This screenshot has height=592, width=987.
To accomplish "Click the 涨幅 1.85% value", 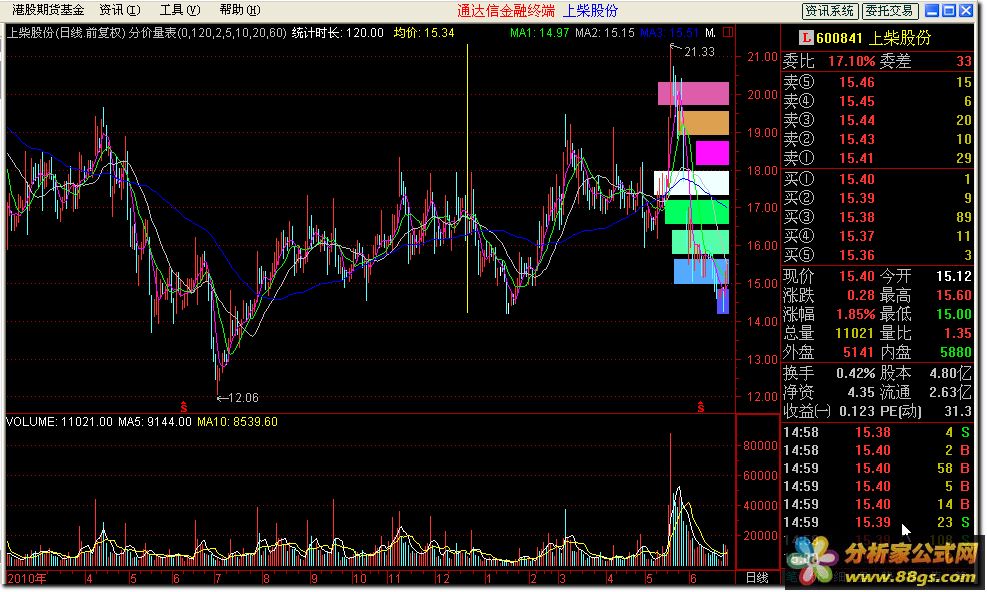I will pos(855,314).
